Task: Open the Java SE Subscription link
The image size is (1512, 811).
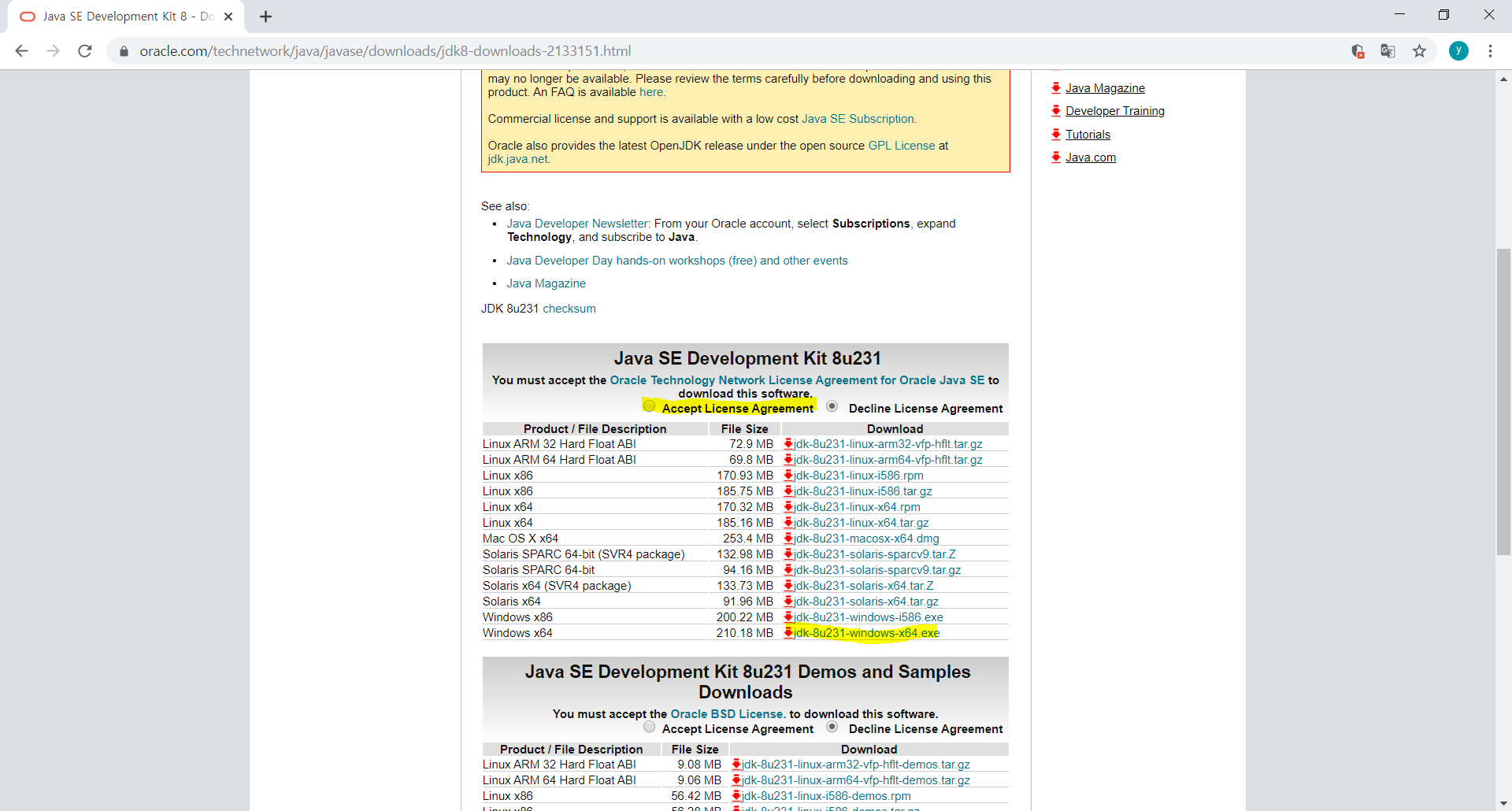Action: click(x=858, y=119)
